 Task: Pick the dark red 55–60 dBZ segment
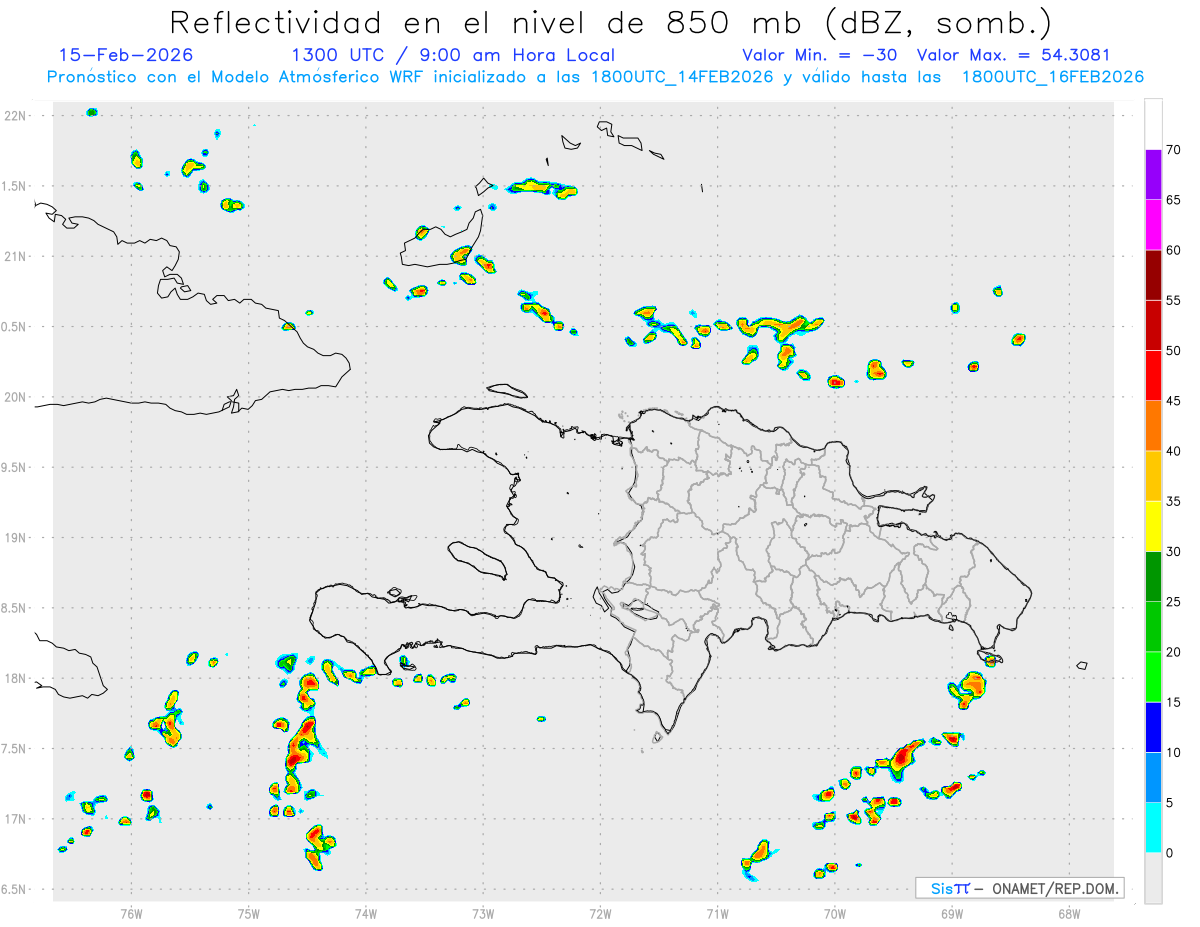point(1153,275)
